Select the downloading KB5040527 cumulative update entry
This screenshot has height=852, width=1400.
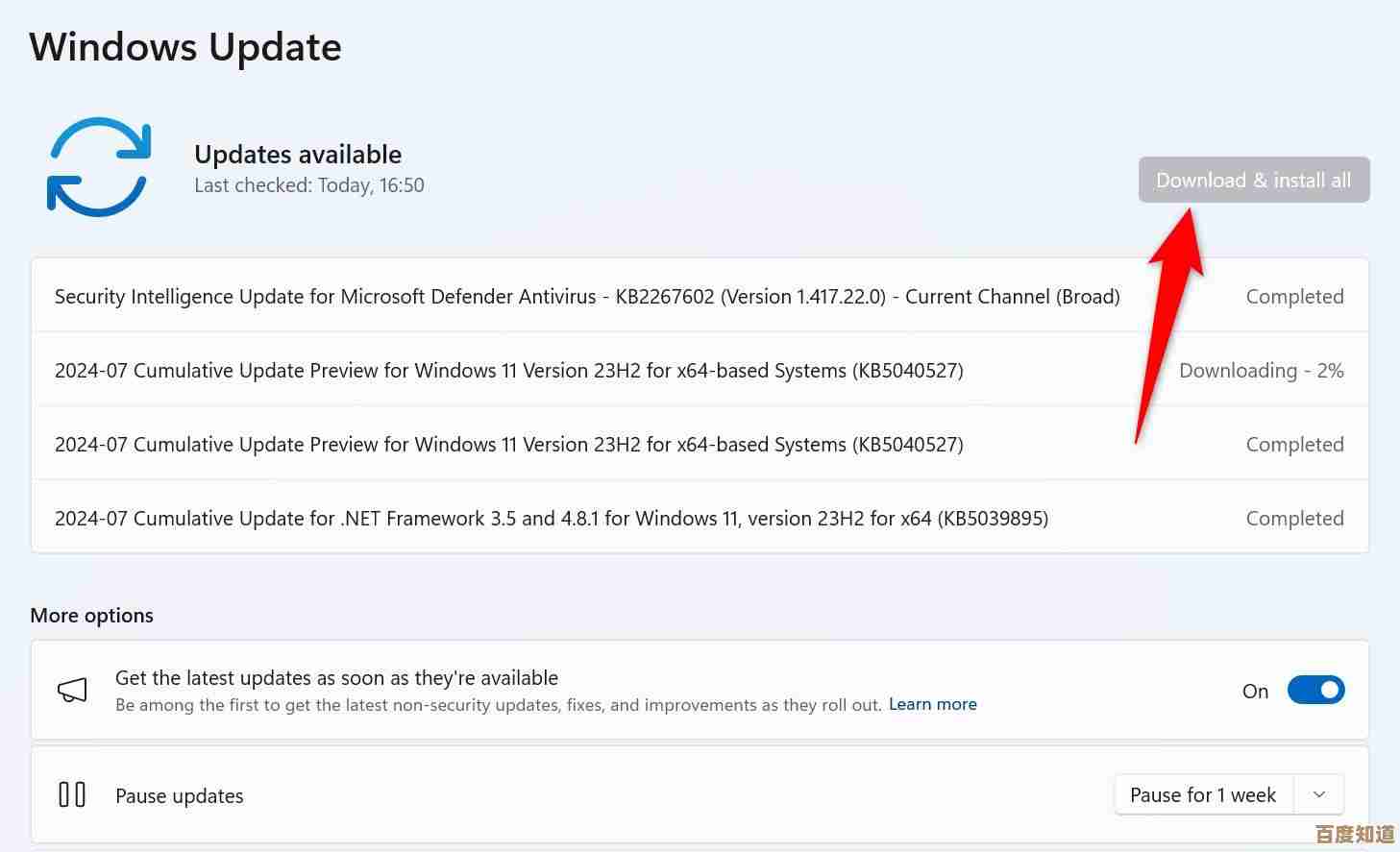(508, 370)
